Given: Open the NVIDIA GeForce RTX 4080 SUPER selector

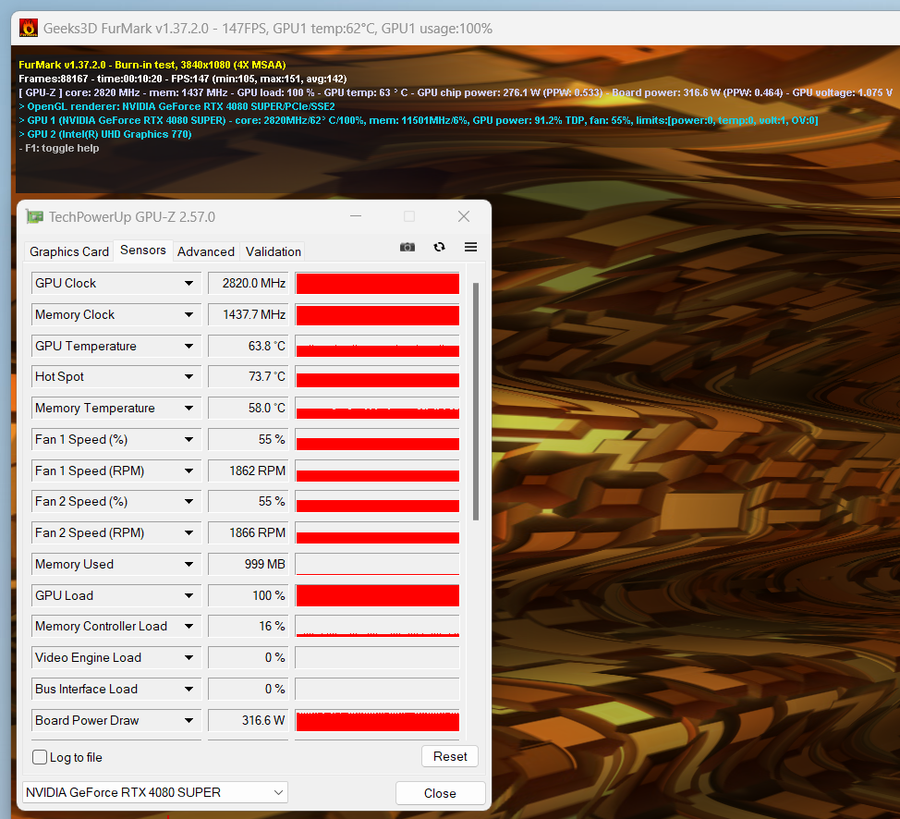Looking at the screenshot, I should 155,793.
